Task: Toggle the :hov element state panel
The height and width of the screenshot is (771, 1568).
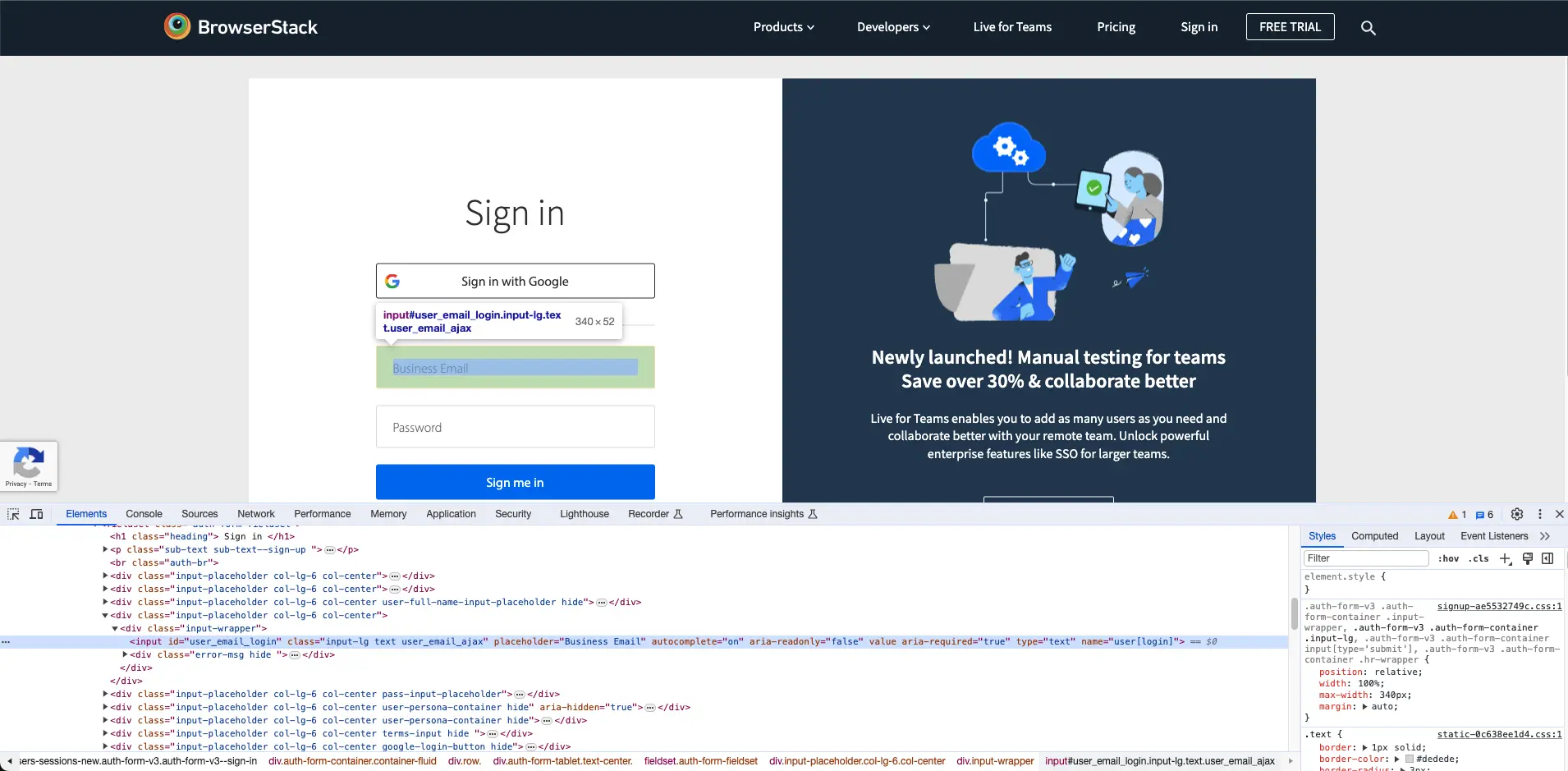Action: [1448, 558]
